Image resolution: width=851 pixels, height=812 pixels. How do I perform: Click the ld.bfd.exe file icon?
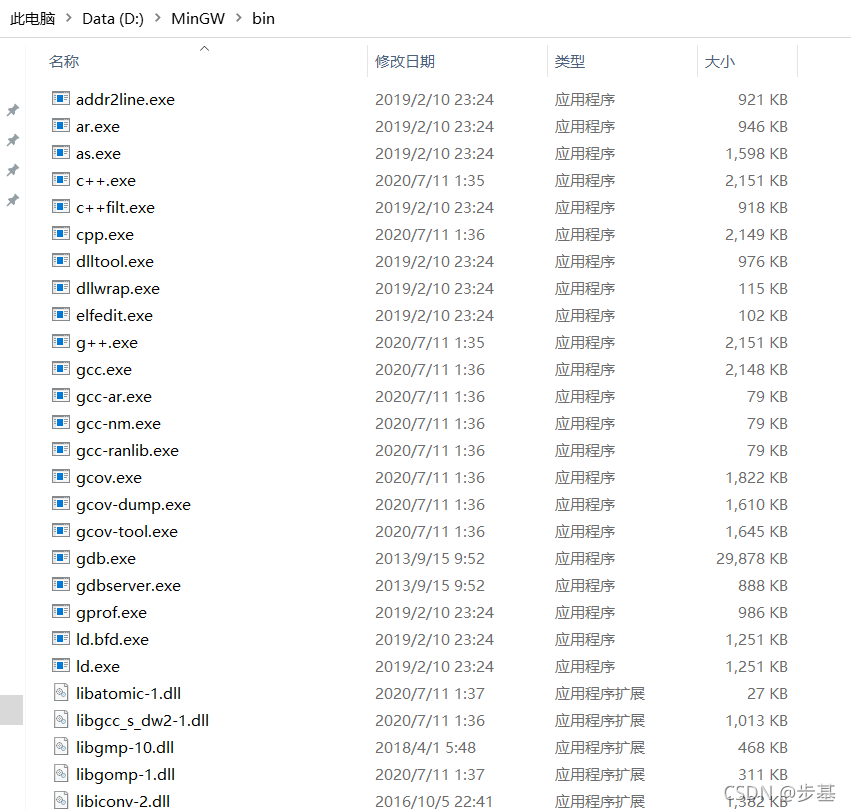pyautogui.click(x=61, y=639)
